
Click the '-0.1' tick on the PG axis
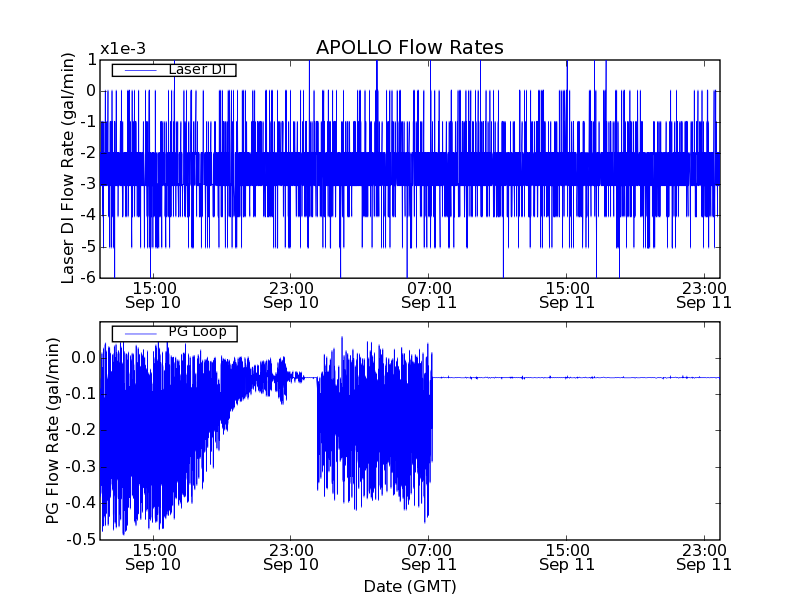(82, 394)
